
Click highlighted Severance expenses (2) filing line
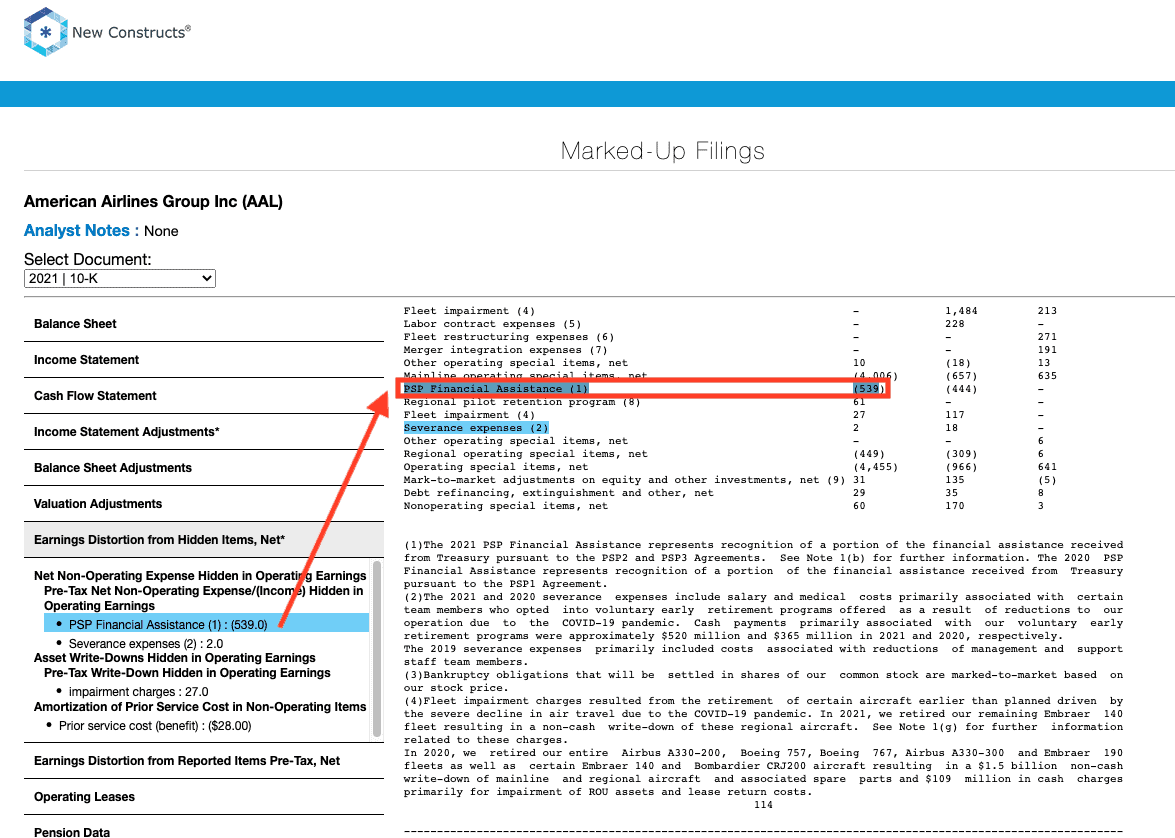click(x=476, y=428)
